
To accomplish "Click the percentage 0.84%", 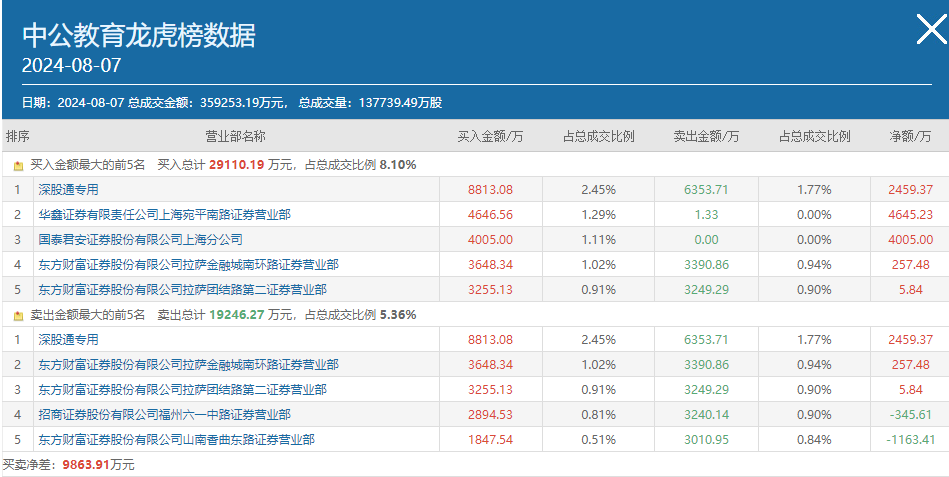I will tap(814, 439).
